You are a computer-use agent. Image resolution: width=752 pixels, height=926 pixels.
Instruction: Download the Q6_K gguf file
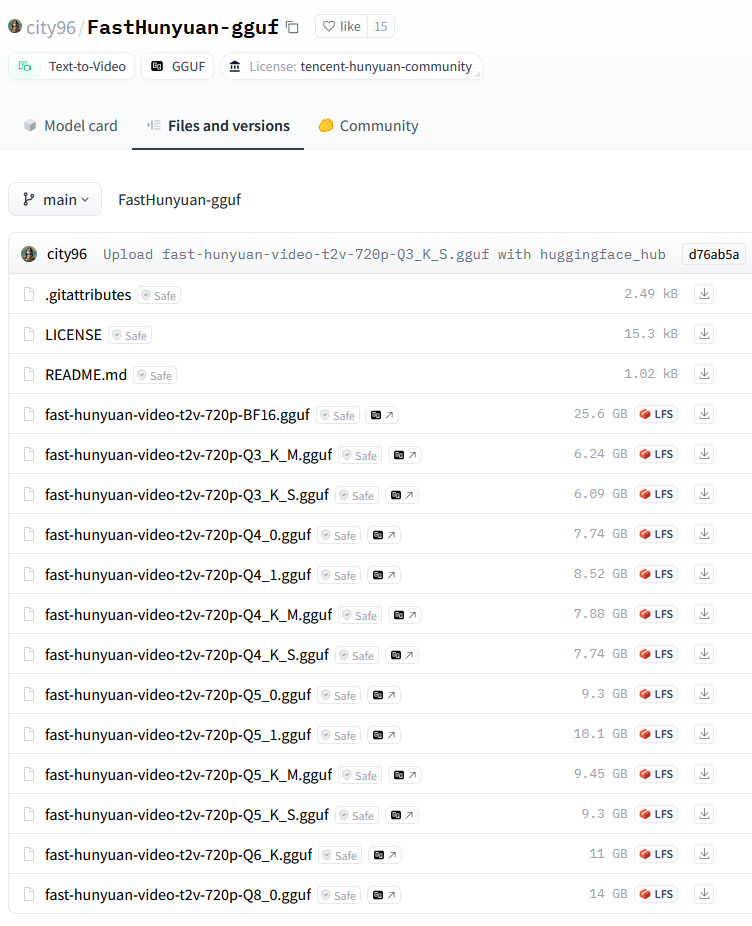(704, 854)
